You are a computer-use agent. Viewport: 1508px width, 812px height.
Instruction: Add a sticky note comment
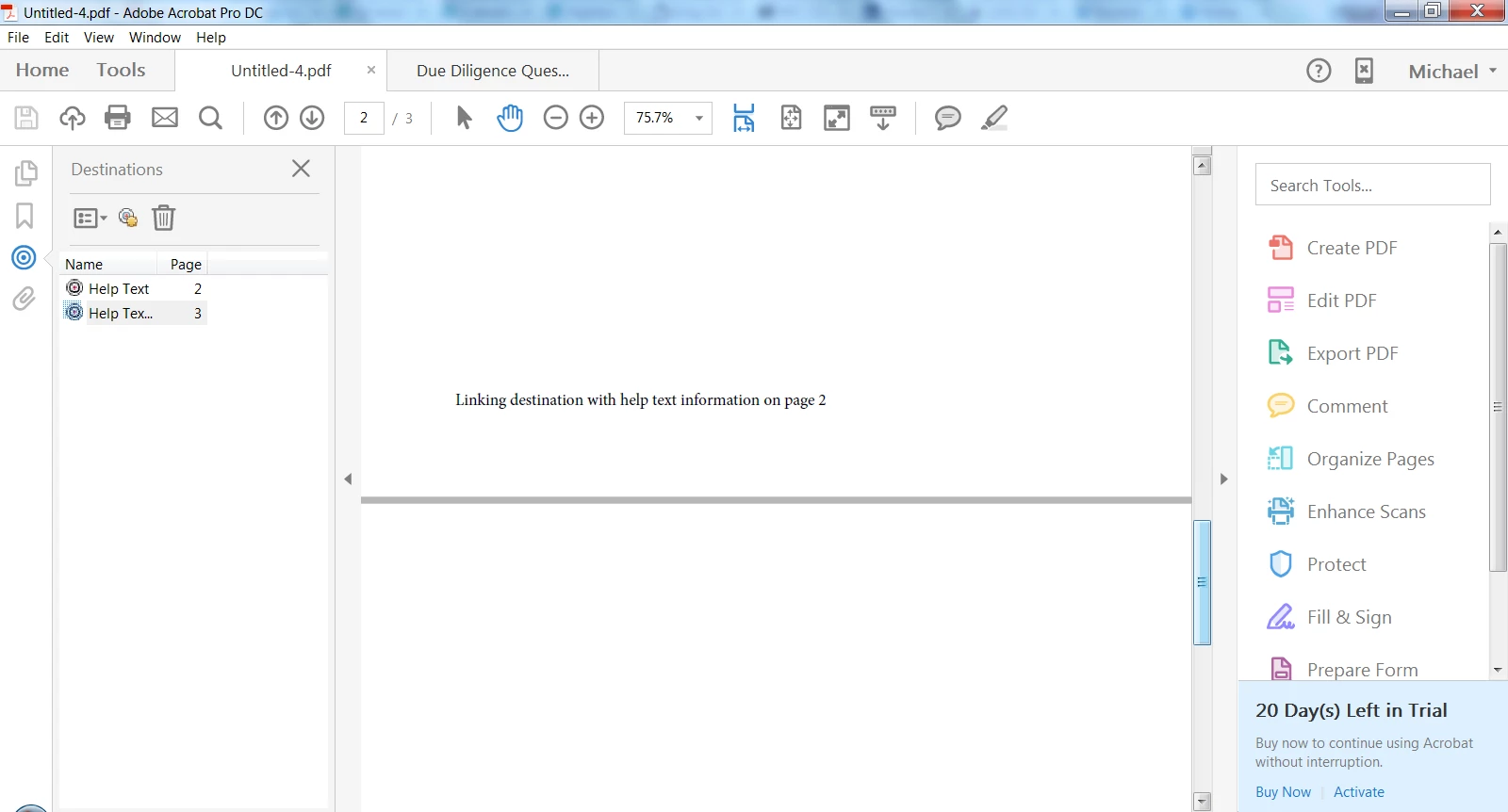(x=948, y=118)
